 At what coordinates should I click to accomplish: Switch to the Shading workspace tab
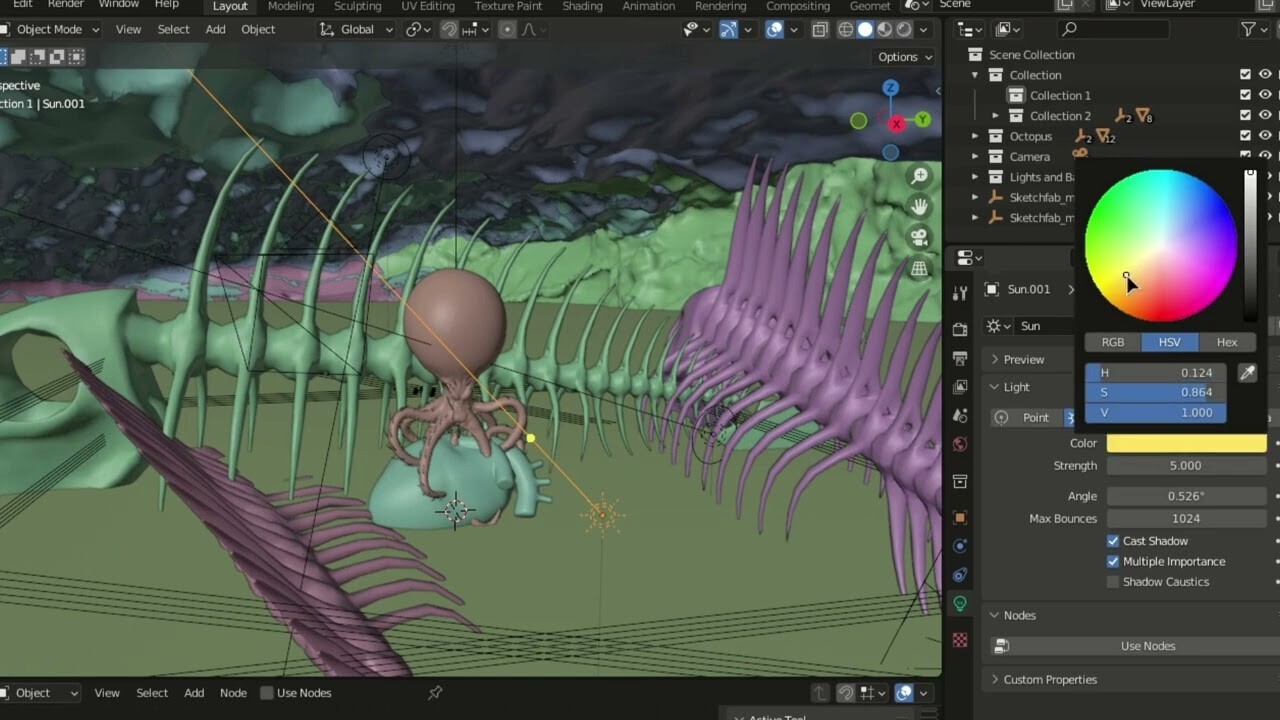[582, 6]
